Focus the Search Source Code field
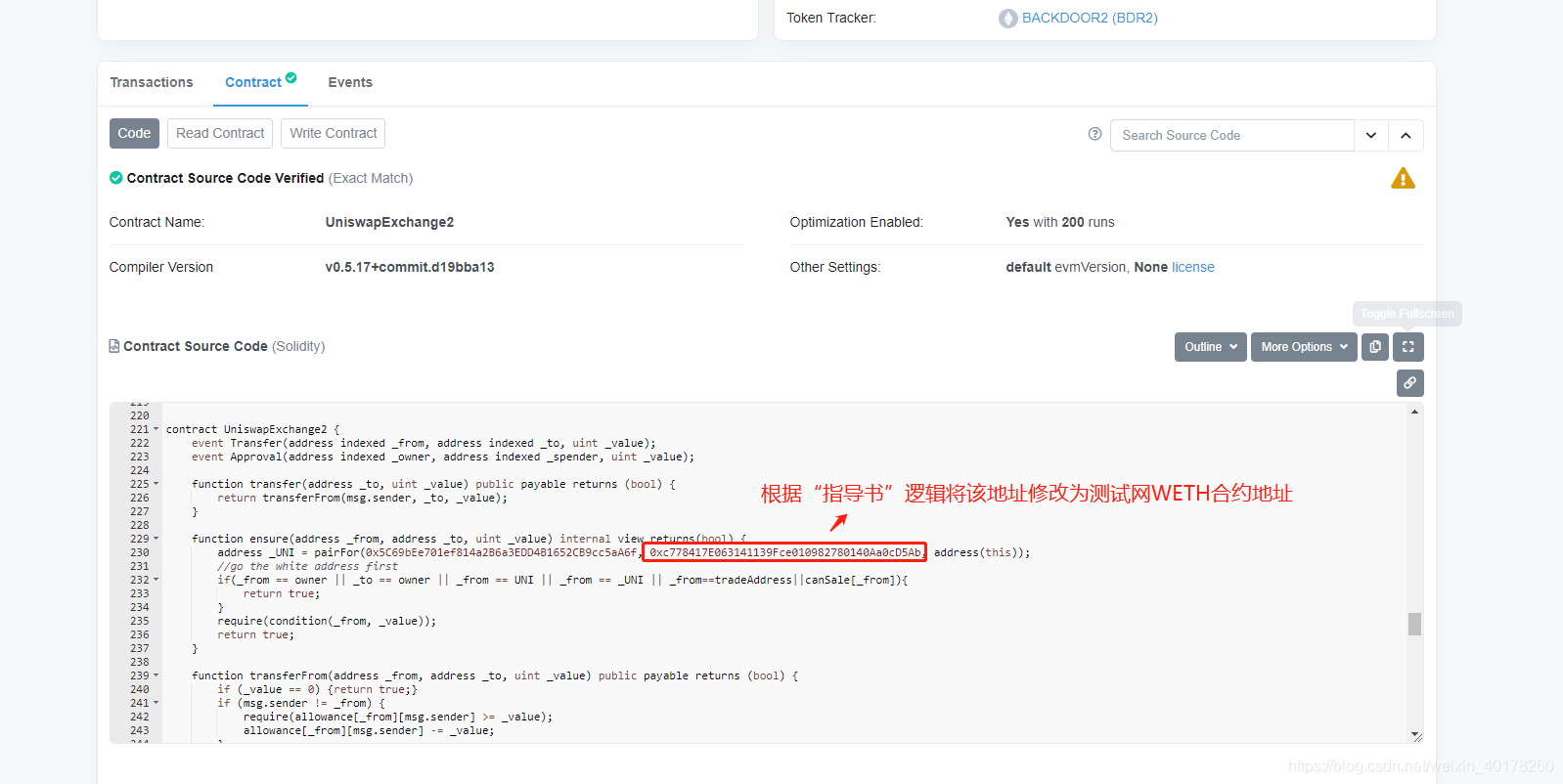 [1232, 135]
